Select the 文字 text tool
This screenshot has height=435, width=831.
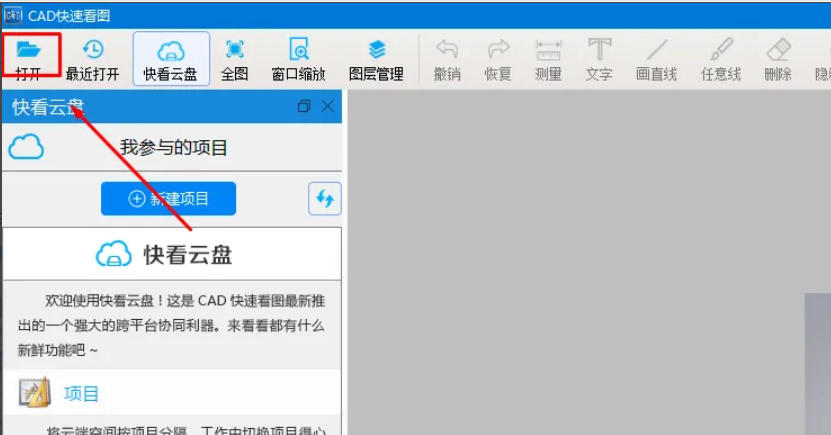click(599, 59)
